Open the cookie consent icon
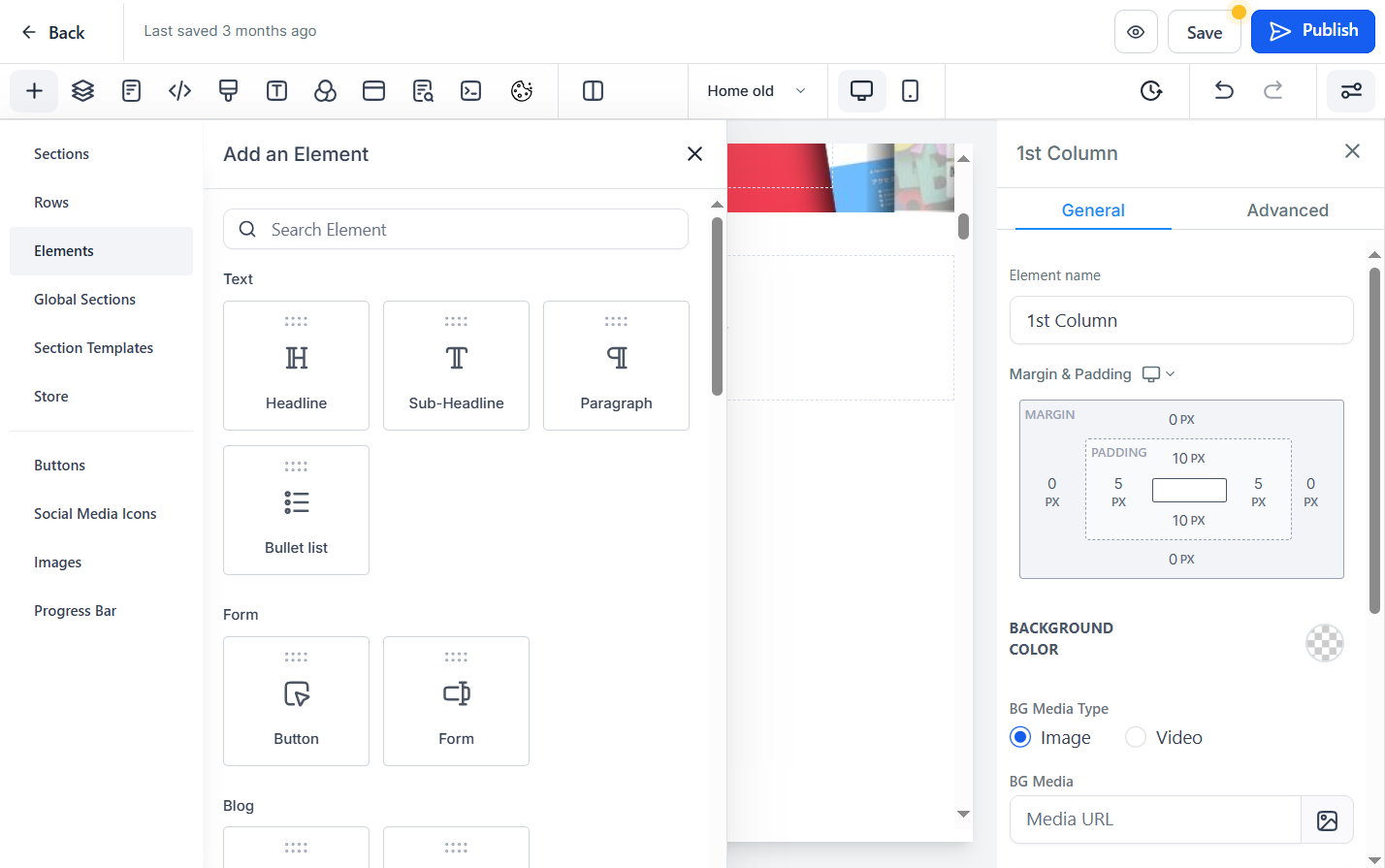 tap(522, 91)
